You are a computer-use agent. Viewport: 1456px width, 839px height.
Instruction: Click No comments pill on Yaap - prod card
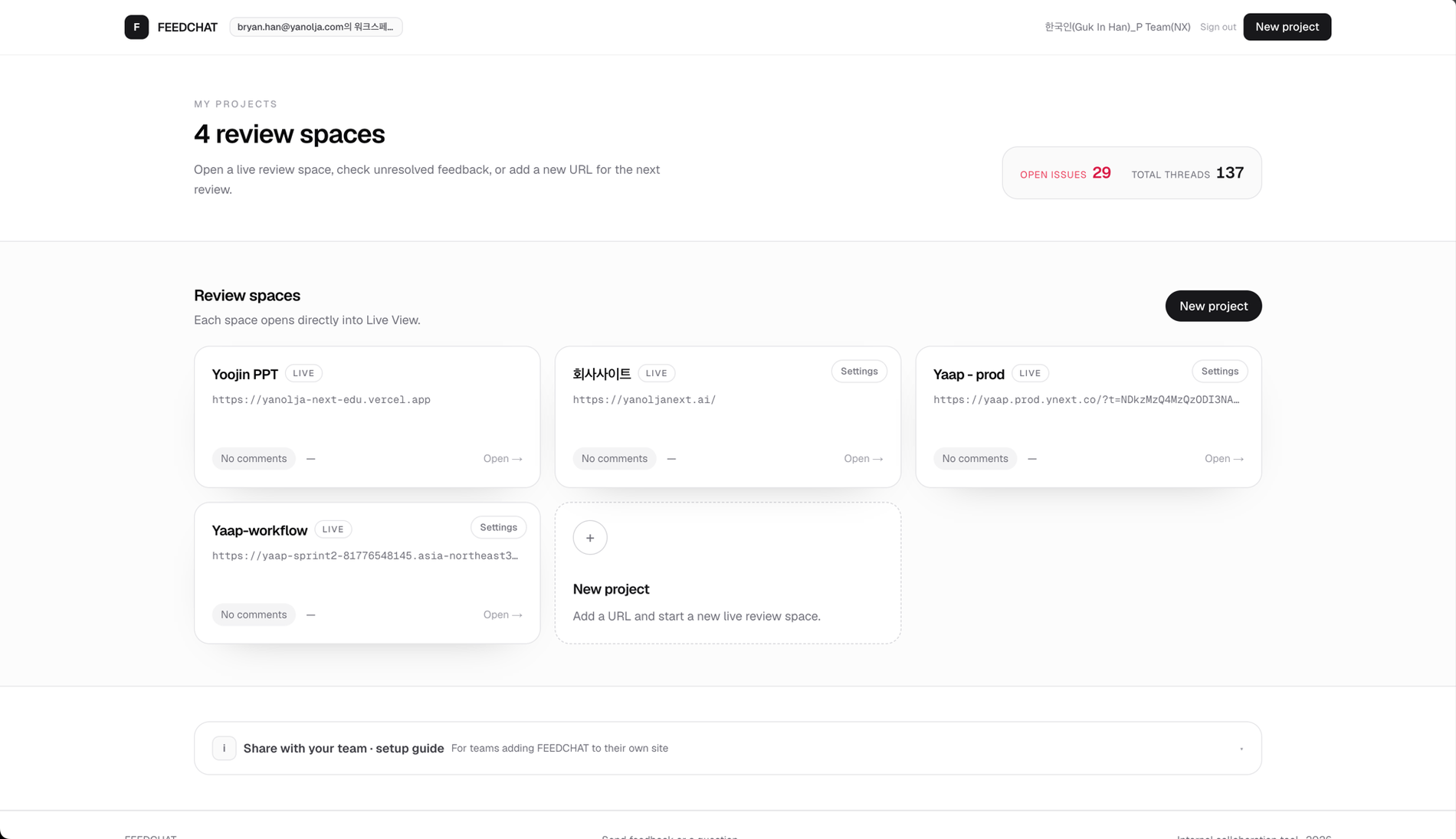(975, 459)
